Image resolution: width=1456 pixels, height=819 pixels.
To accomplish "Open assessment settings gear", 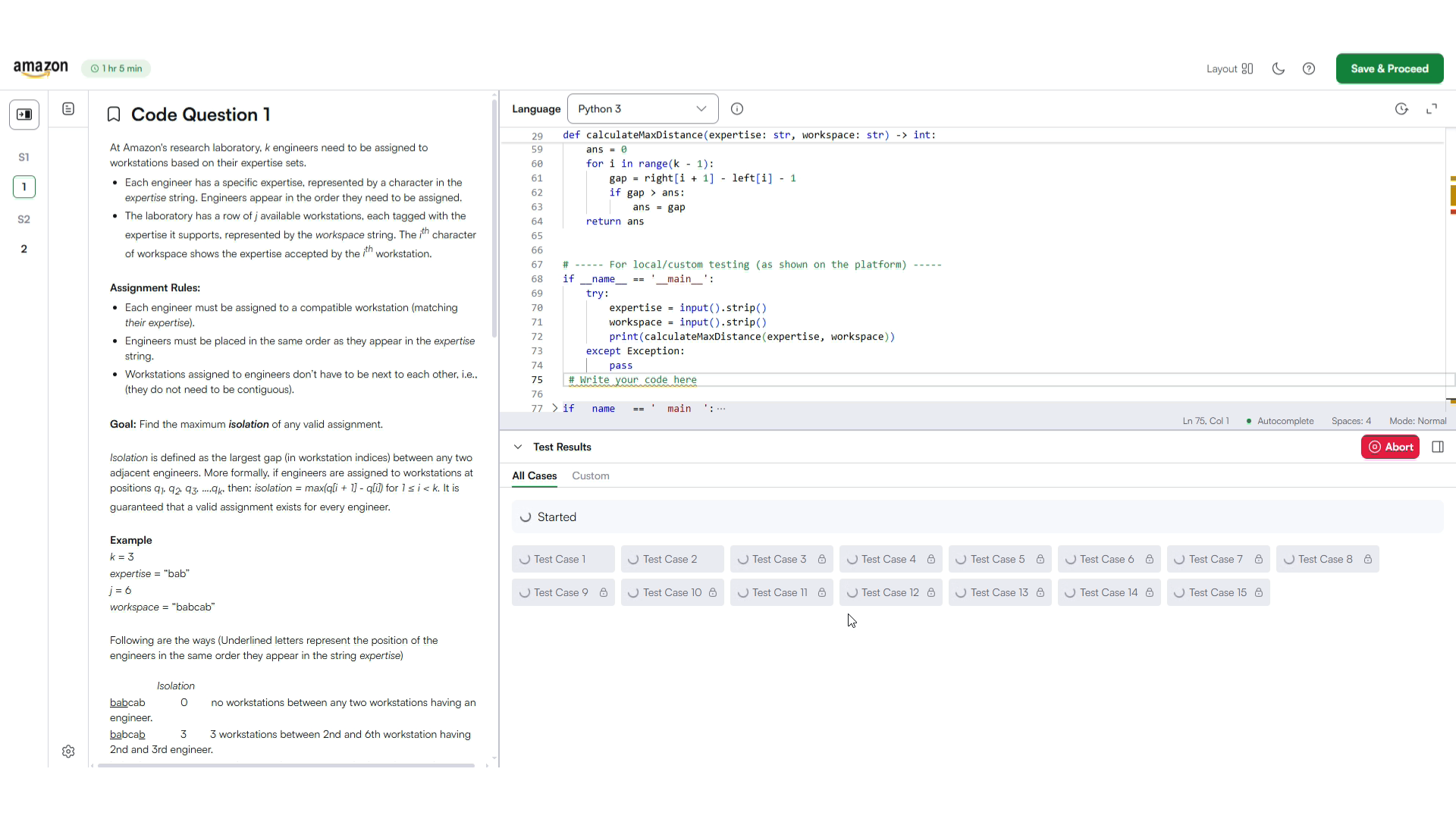I will point(68,752).
